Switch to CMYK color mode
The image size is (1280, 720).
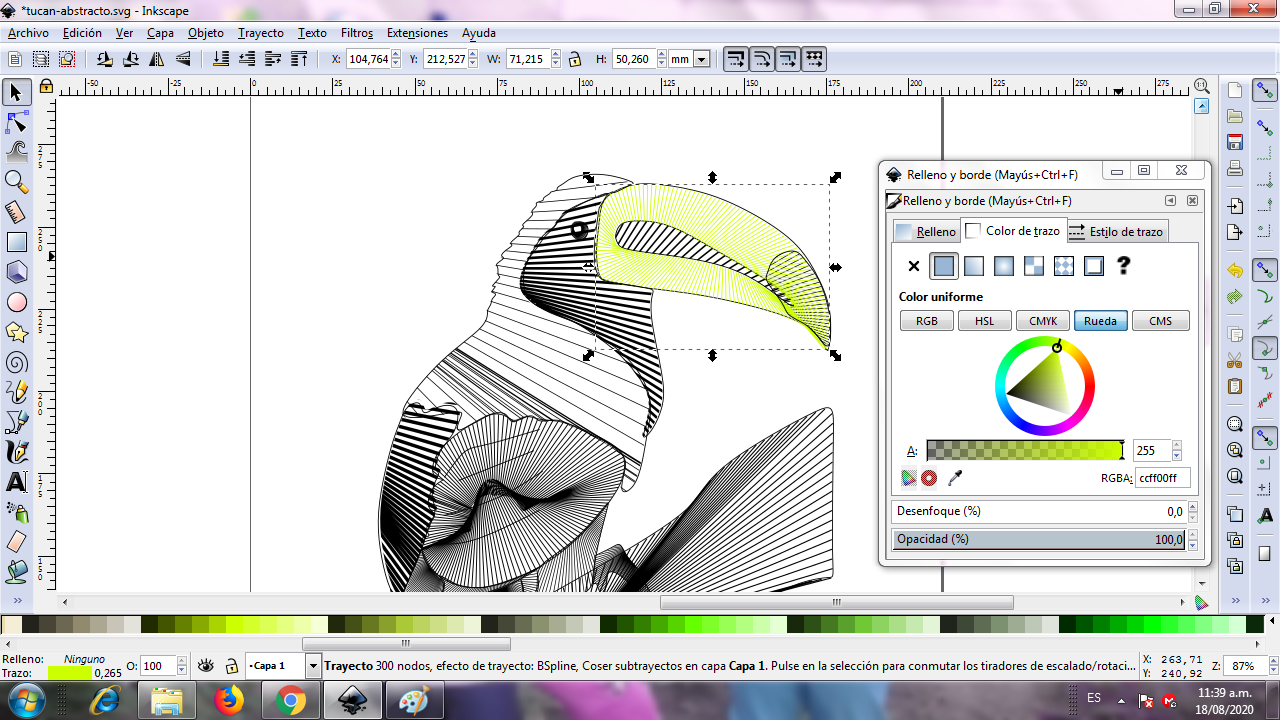click(x=1043, y=321)
